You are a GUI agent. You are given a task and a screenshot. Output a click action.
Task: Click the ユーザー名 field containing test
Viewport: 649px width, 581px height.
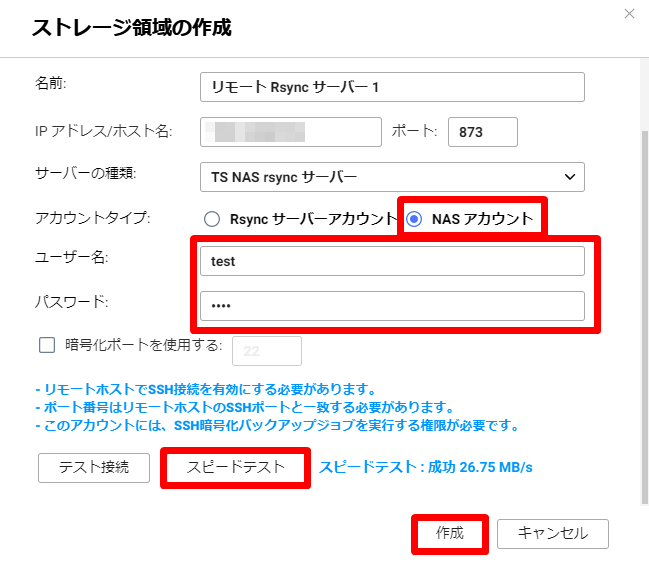click(392, 261)
